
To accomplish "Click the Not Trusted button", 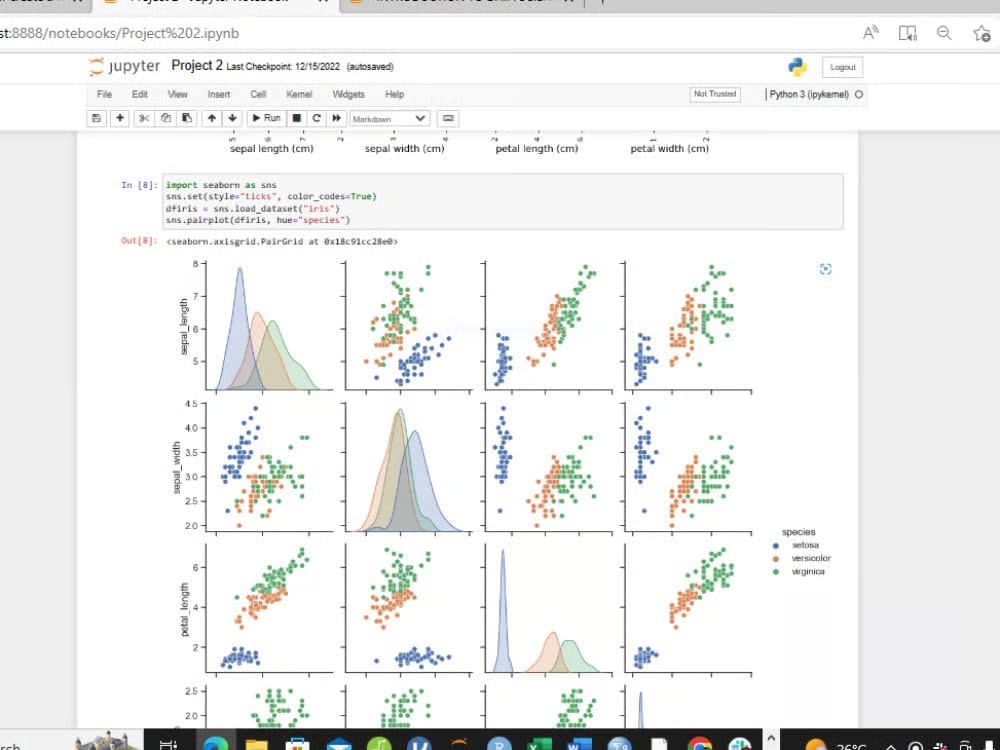I will 715,94.
